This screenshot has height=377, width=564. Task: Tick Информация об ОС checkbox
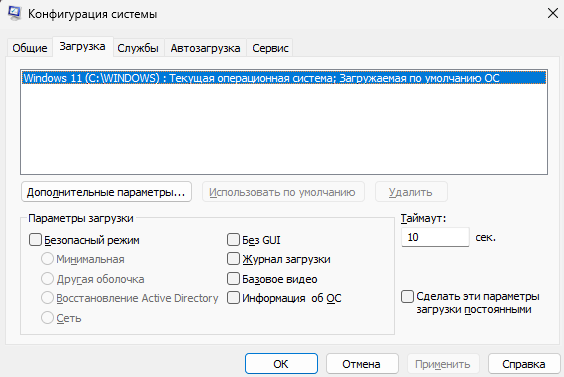pyautogui.click(x=233, y=298)
